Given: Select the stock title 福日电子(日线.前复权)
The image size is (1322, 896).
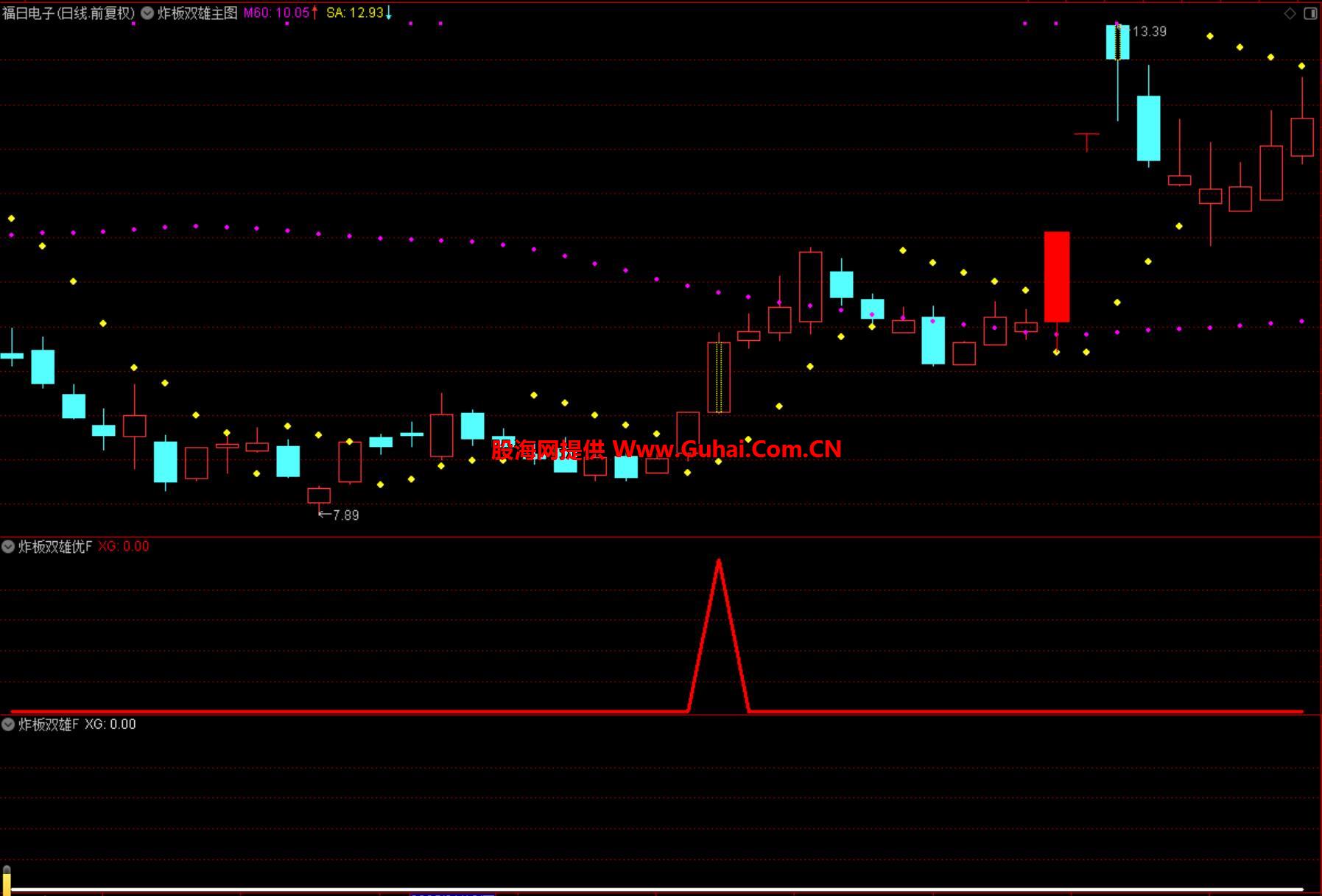Looking at the screenshot, I should point(69,13).
